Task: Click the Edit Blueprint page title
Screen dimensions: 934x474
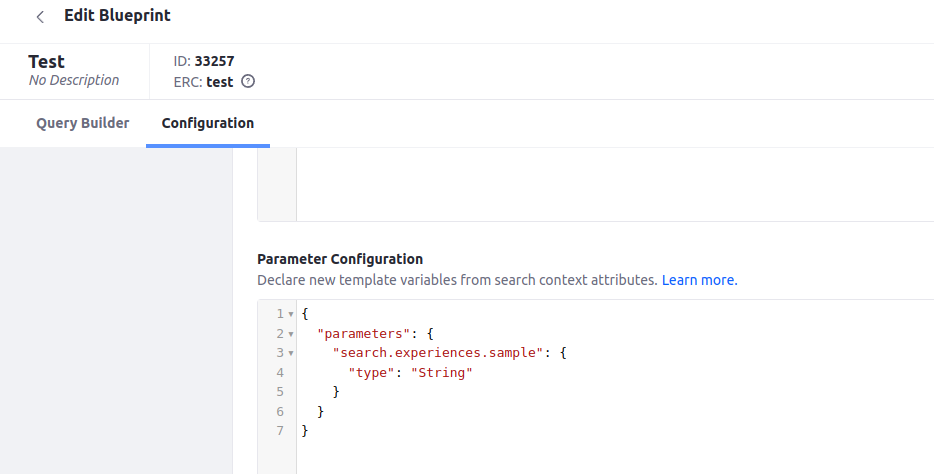Action: point(117,15)
